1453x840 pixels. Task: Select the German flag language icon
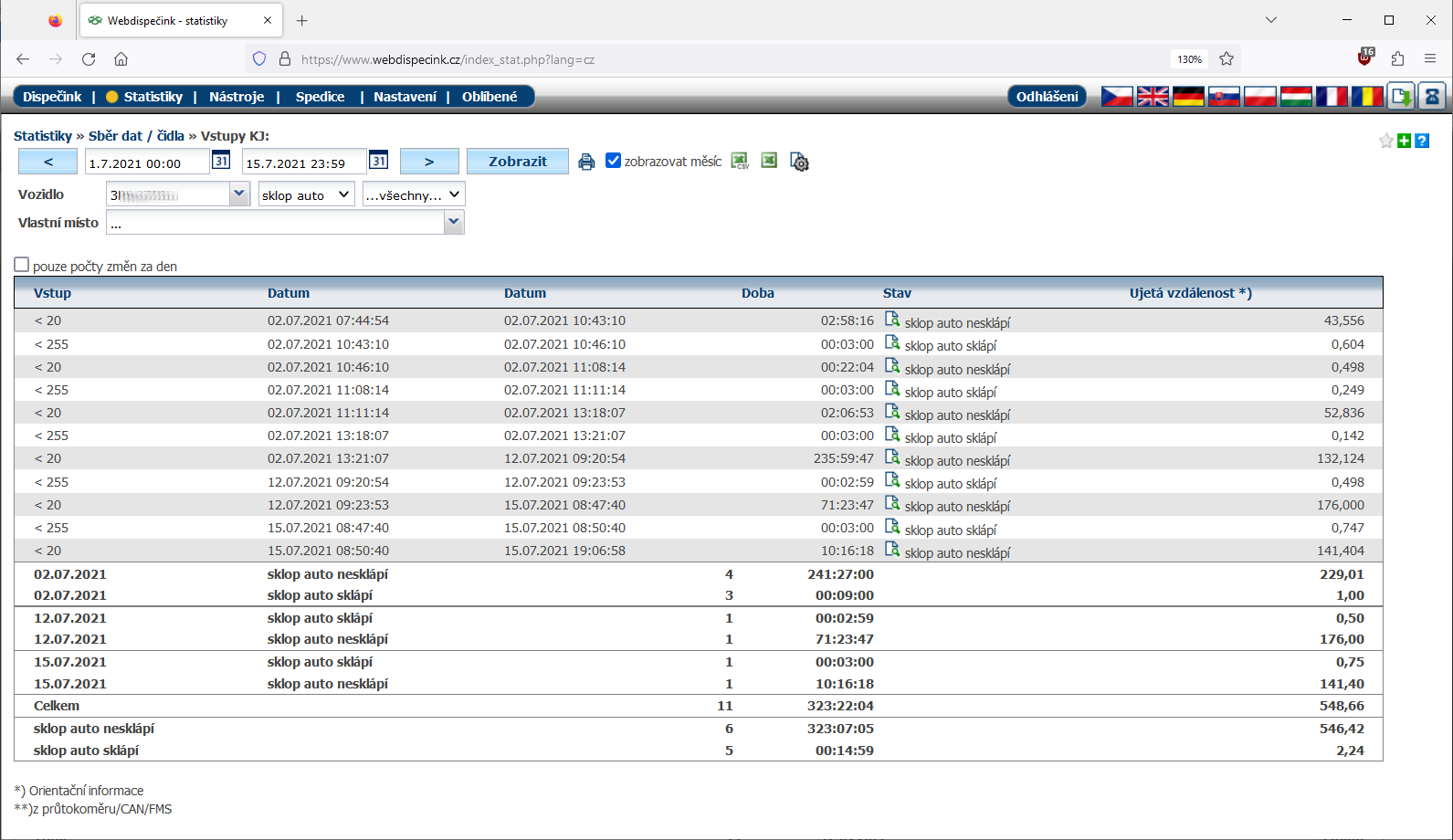(x=1187, y=97)
